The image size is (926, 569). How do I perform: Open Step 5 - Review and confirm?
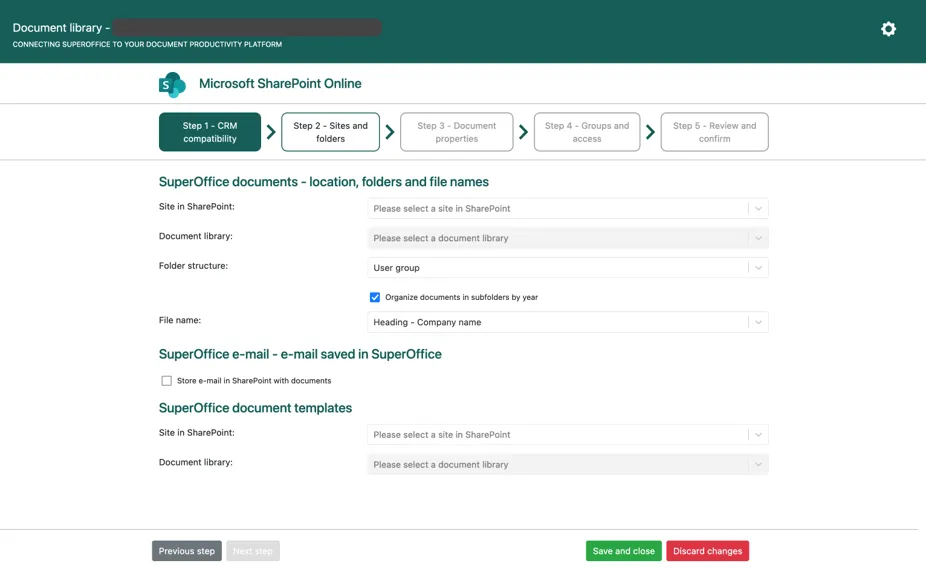(714, 132)
